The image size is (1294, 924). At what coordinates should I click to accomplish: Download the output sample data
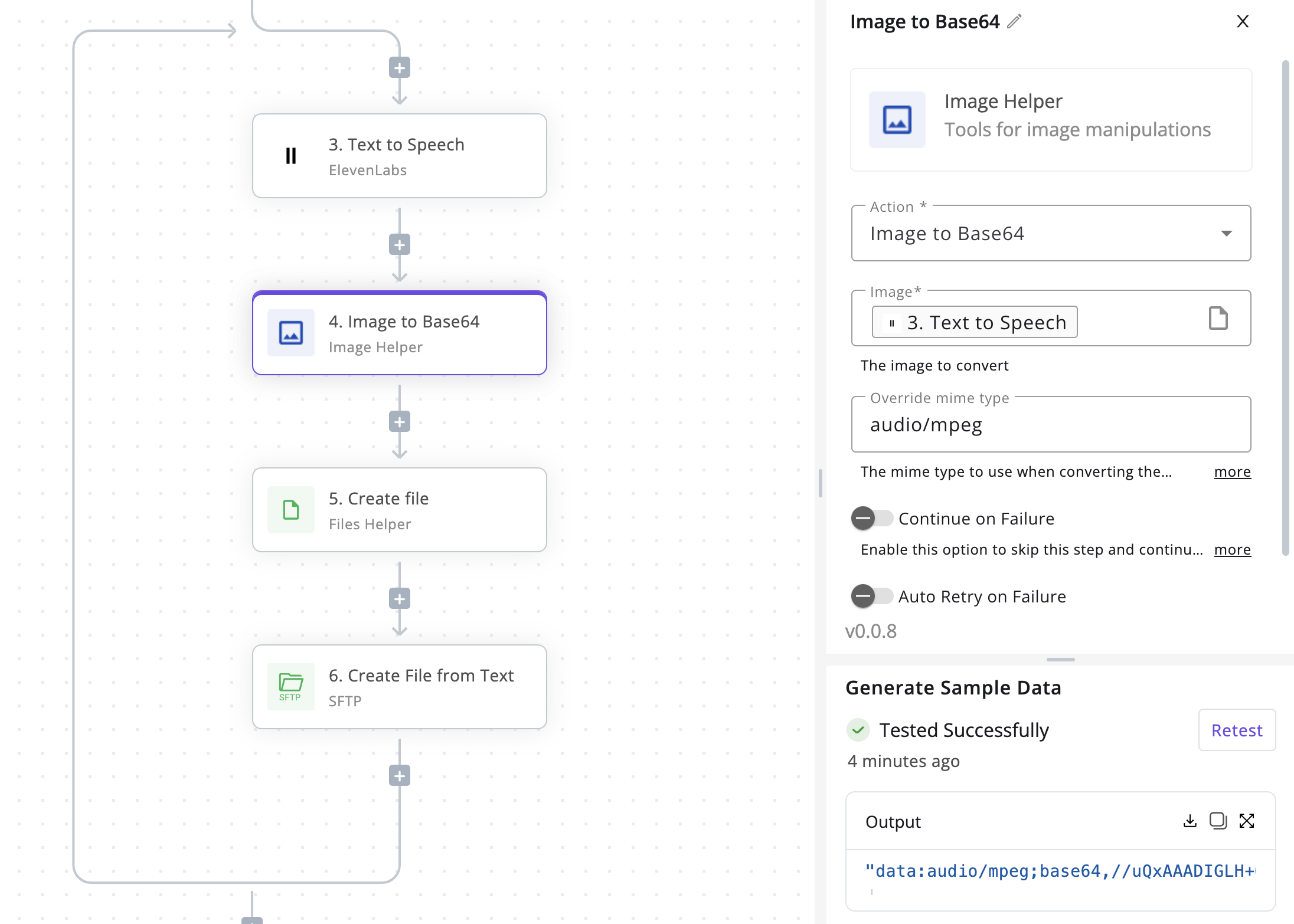pos(1190,821)
